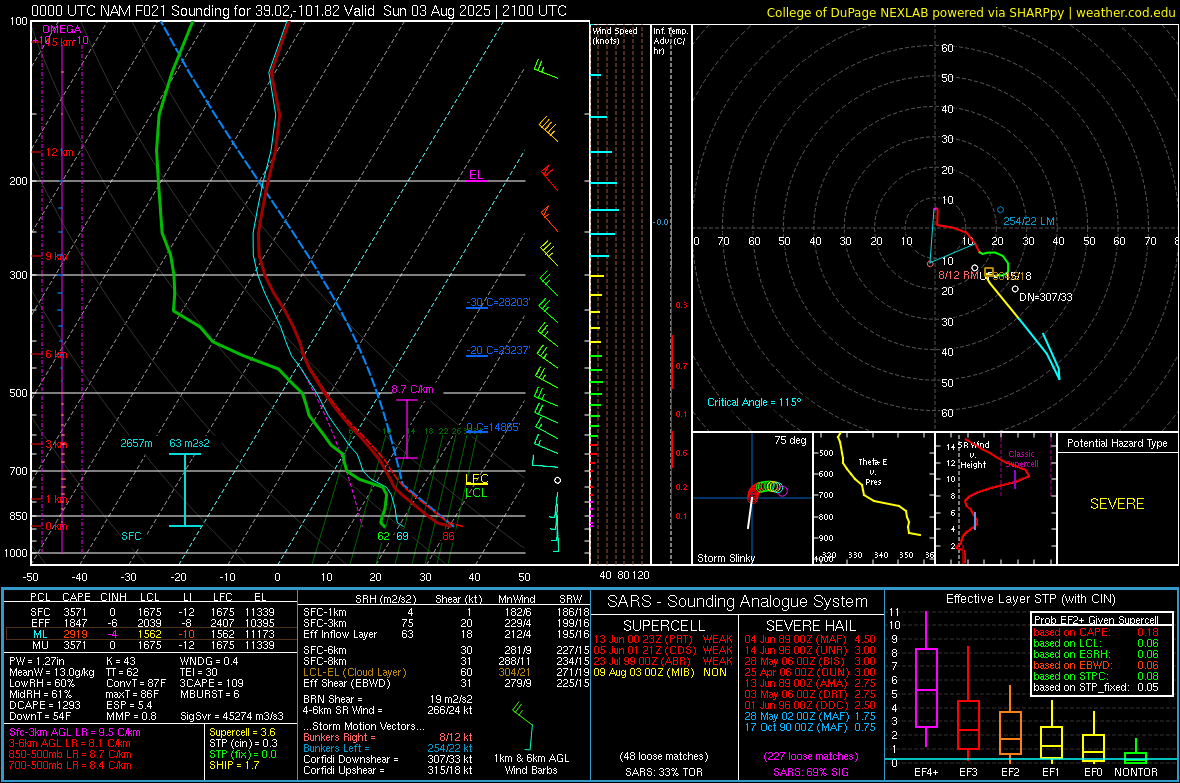
Task: Click the Bunkers Right = 8/12 kt line
Action: coord(388,737)
